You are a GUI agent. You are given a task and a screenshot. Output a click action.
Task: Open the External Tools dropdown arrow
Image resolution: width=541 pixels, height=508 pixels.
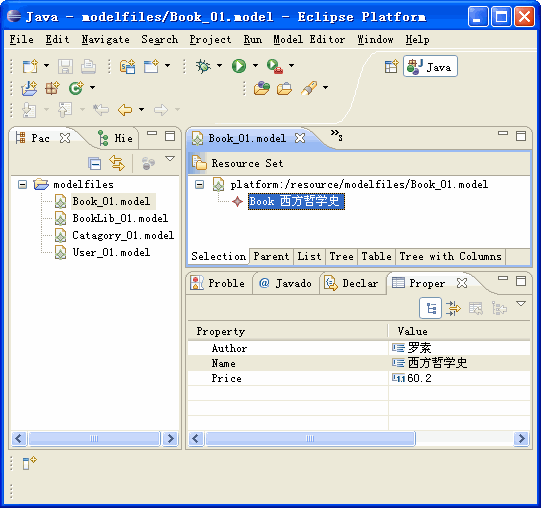[292, 66]
